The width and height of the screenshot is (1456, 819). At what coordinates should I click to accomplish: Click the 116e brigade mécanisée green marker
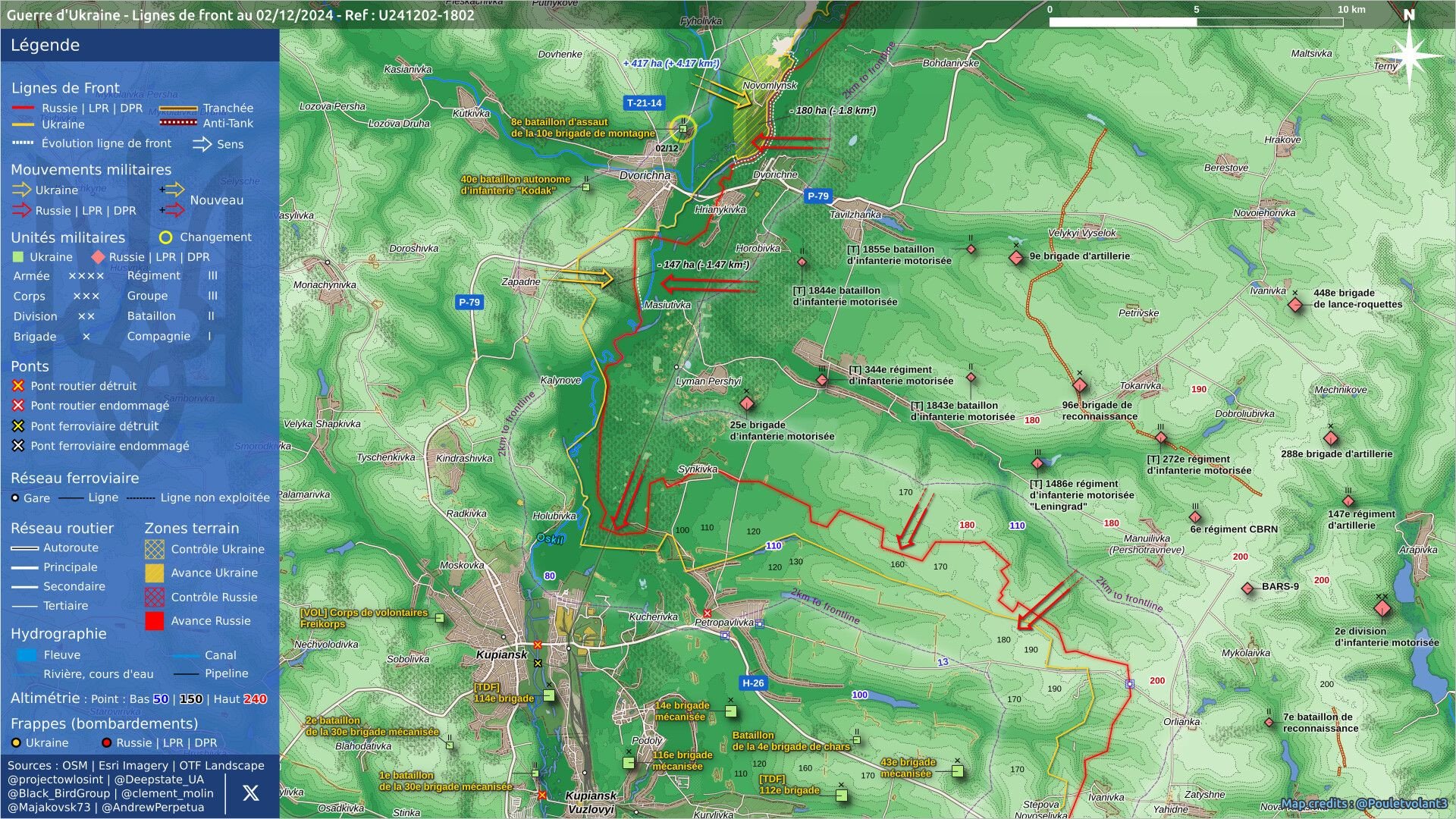point(629,763)
